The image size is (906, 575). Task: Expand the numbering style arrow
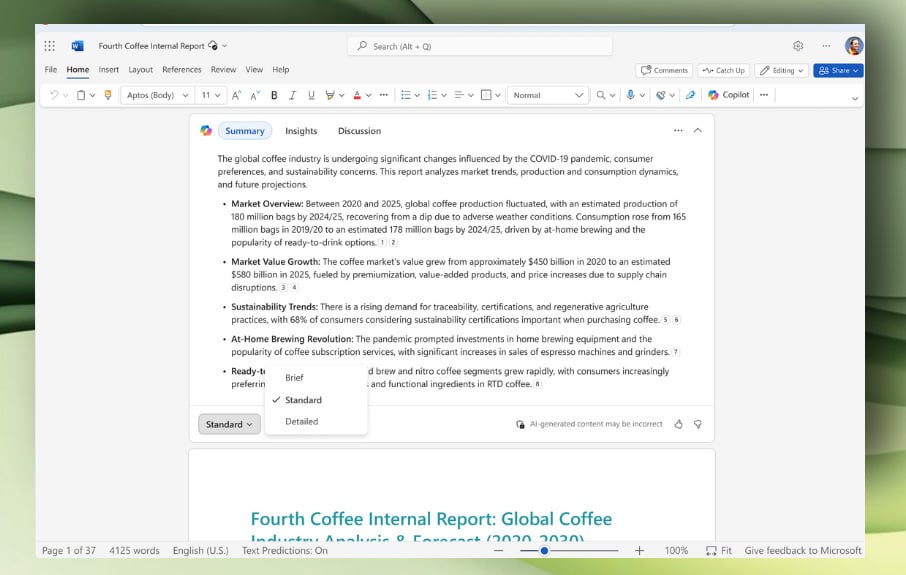(x=444, y=95)
